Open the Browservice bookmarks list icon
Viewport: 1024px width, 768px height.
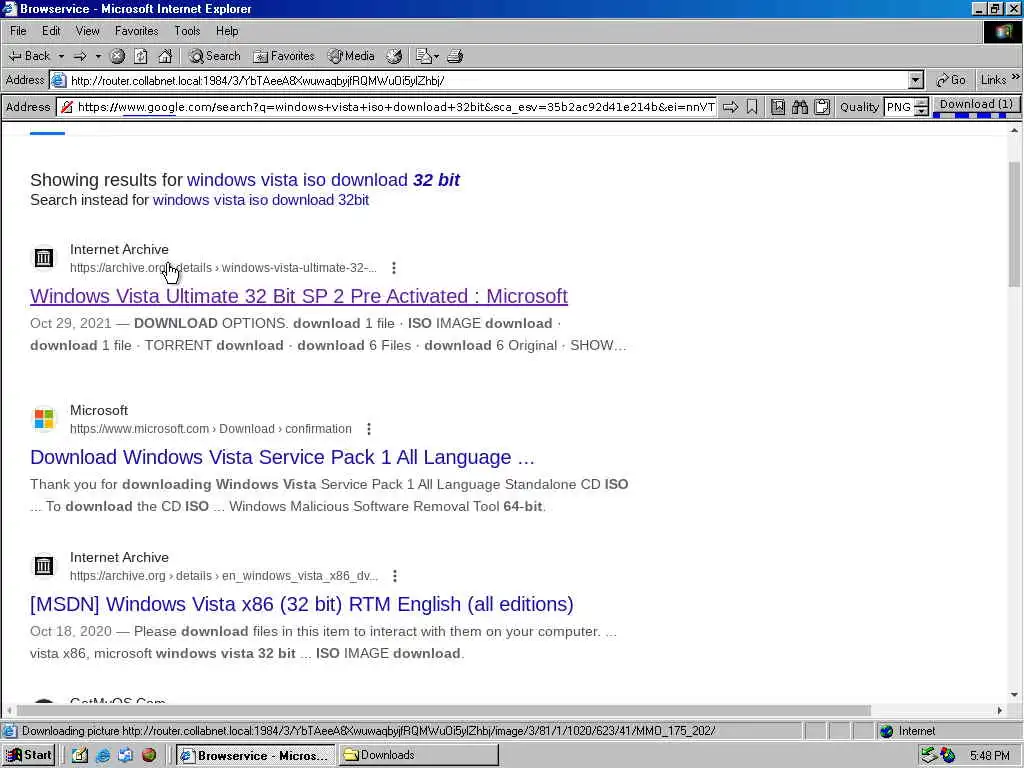pyautogui.click(x=778, y=106)
